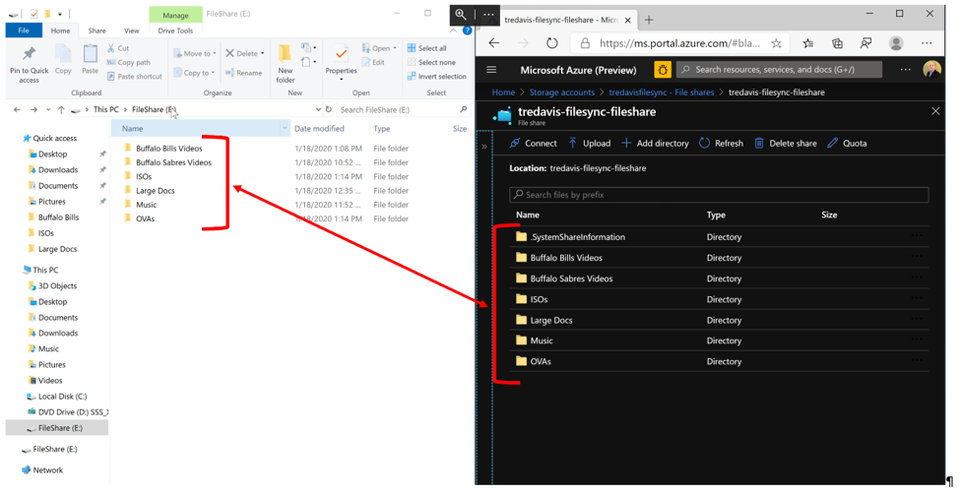
Task: Click Azure search resources box
Action: click(x=779, y=70)
